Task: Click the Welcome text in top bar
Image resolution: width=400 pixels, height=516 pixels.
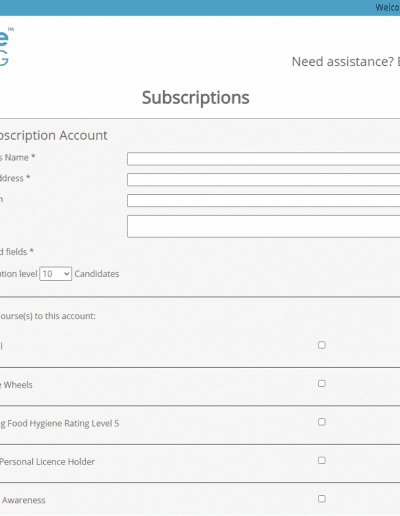Action: (x=387, y=7)
